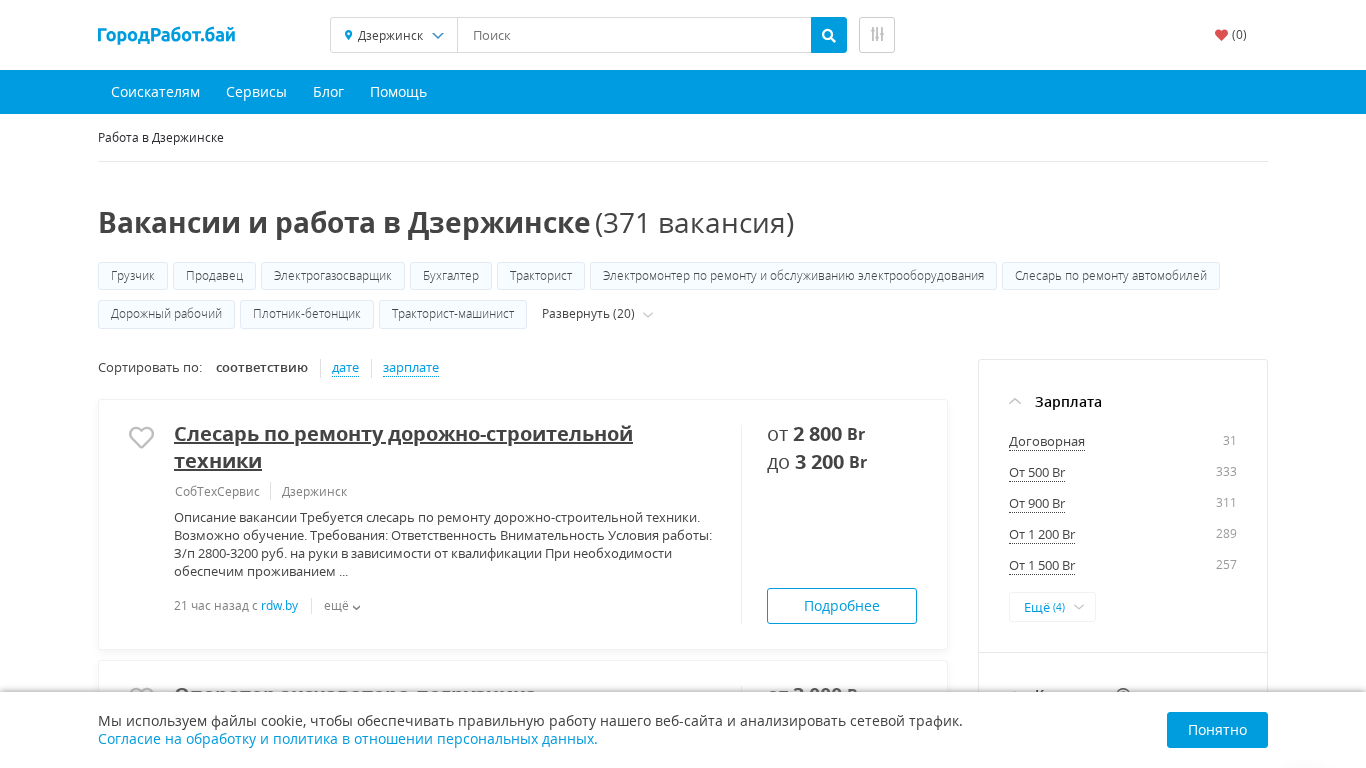Select Электромонтер по ремонту tag
The width and height of the screenshot is (1366, 768).
(793, 276)
